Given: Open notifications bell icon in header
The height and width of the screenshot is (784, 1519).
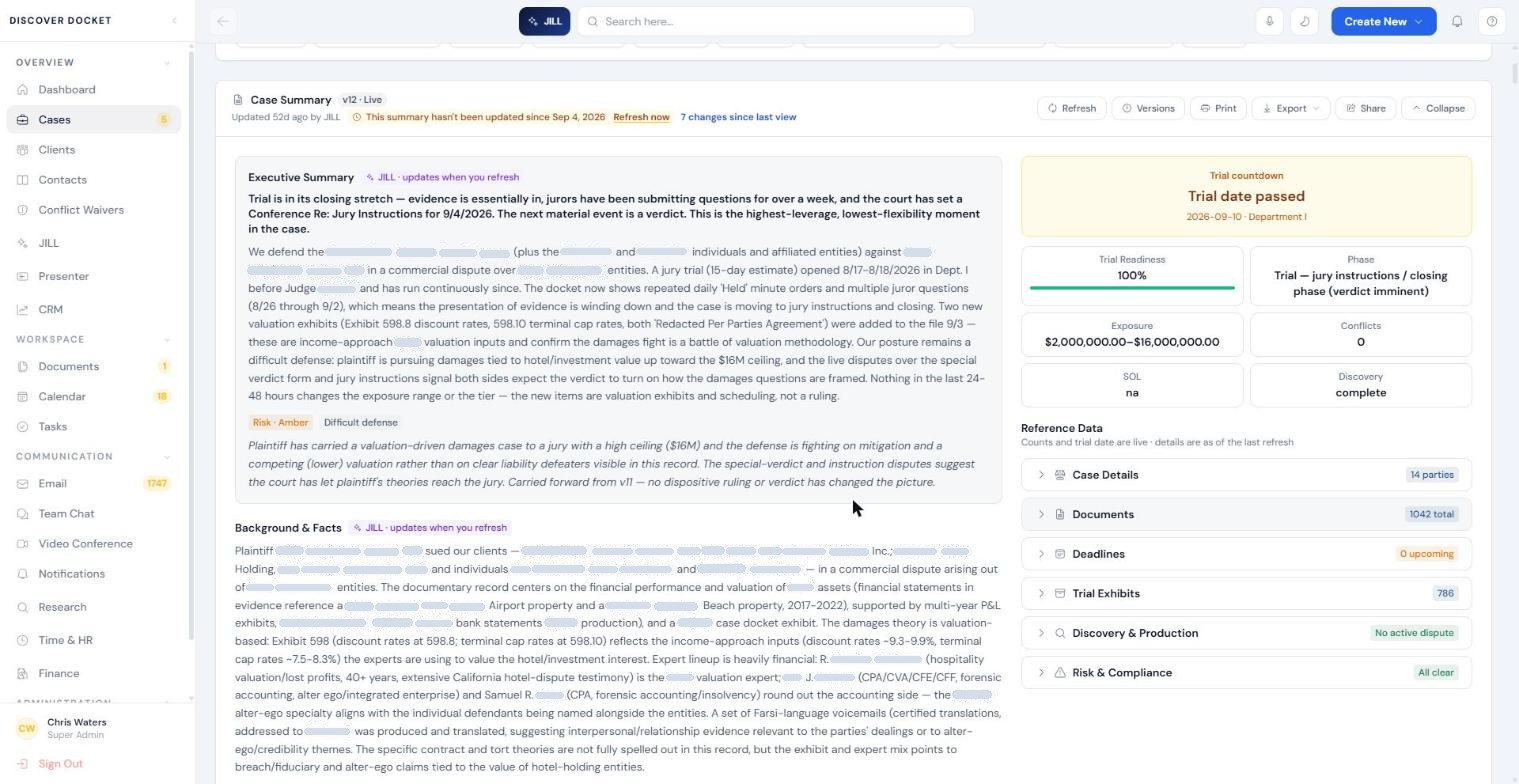Looking at the screenshot, I should 1457,21.
